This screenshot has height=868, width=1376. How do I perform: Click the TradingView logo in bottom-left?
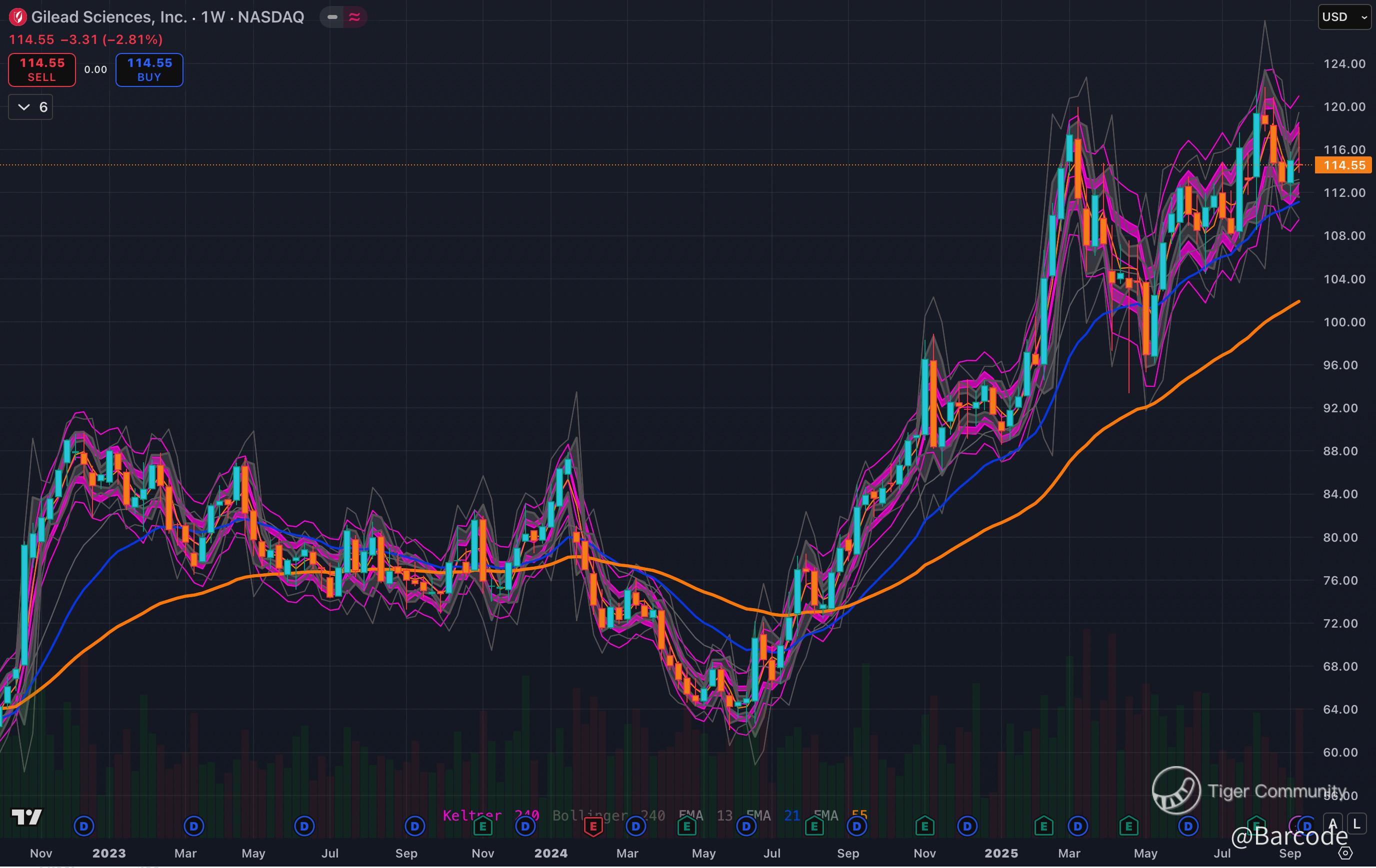pos(27,817)
